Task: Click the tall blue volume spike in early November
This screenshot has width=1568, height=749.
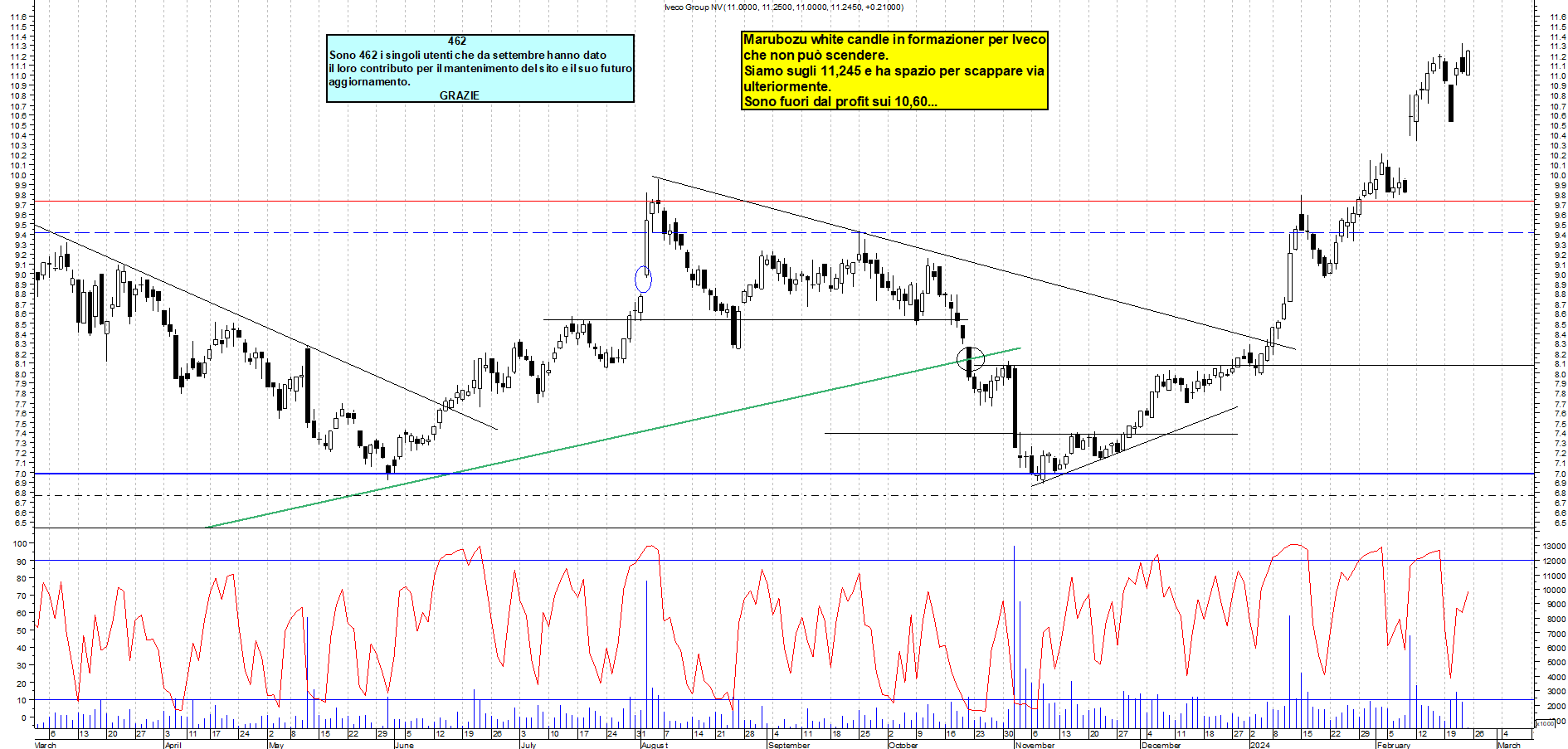Action: click(1014, 635)
